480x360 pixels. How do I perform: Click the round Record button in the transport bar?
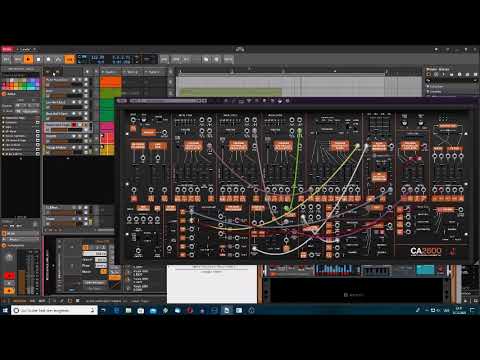(x=49, y=59)
